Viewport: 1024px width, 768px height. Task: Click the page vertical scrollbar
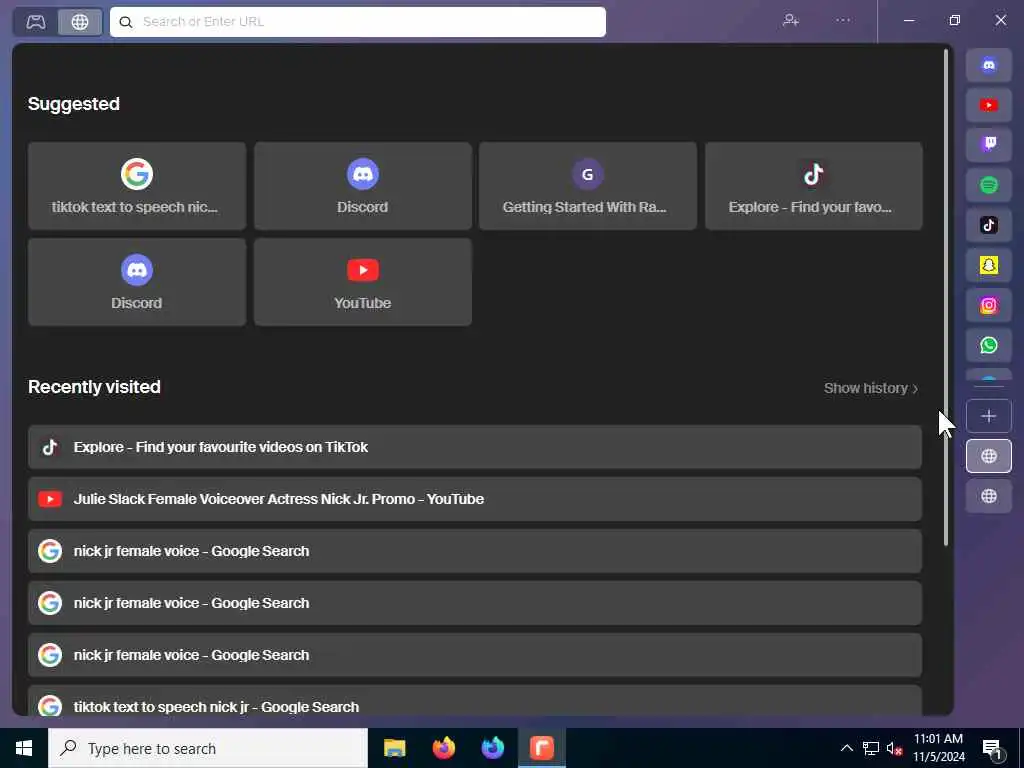pos(946,298)
